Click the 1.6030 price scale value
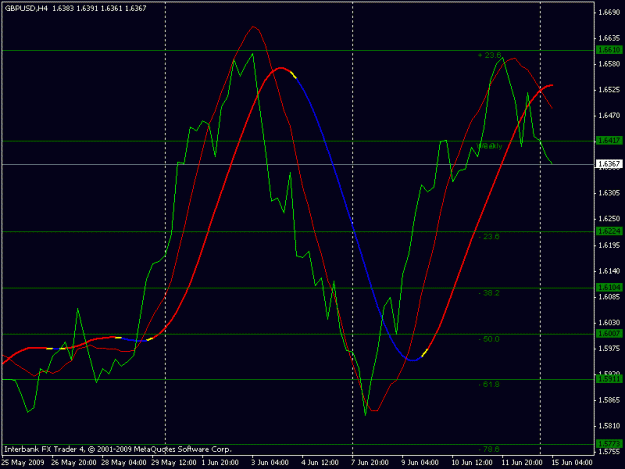Image resolution: width=625 pixels, height=469 pixels. (610, 322)
